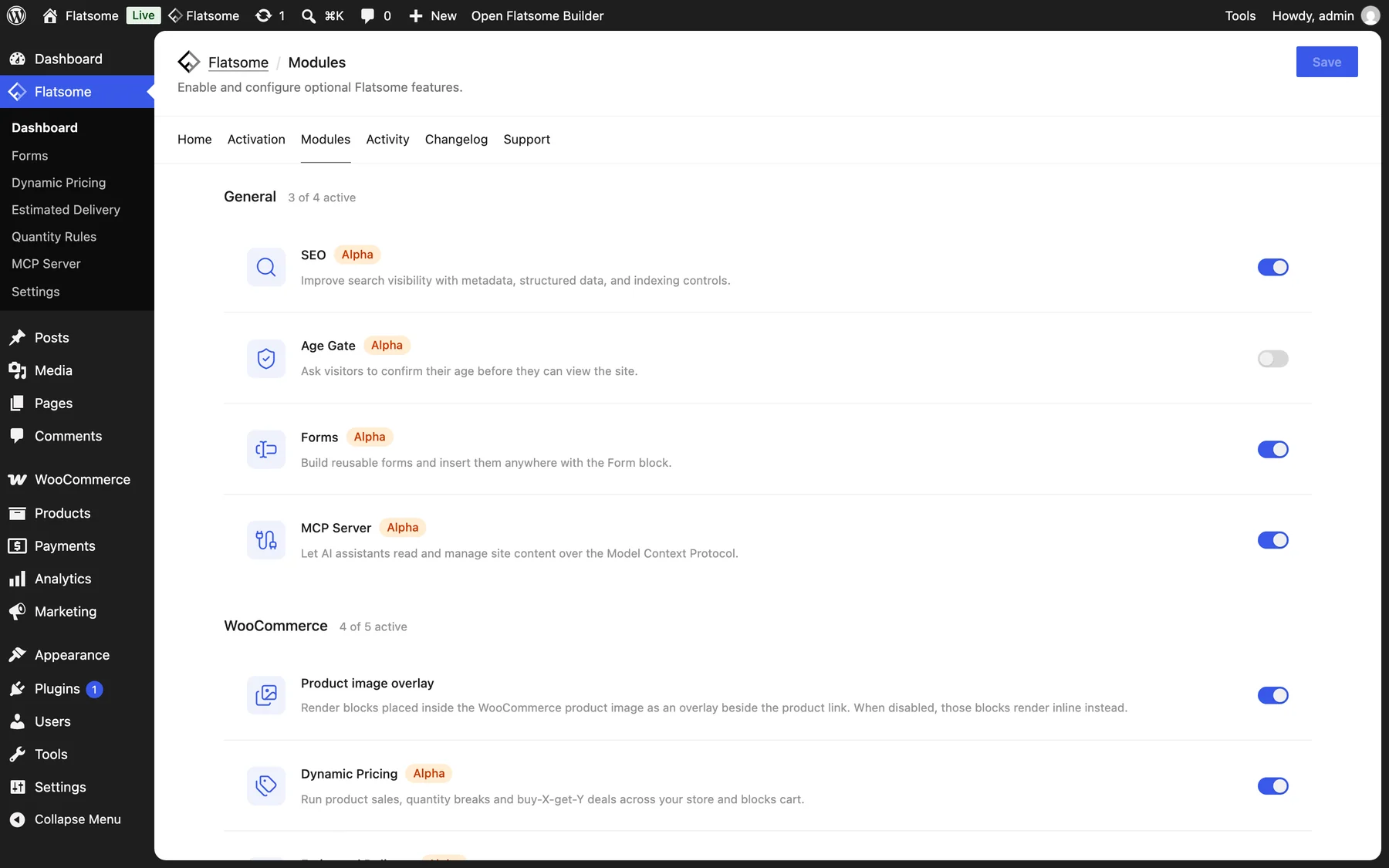This screenshot has width=1389, height=868.
Task: Click the MCP Server module icon
Action: pyautogui.click(x=266, y=540)
